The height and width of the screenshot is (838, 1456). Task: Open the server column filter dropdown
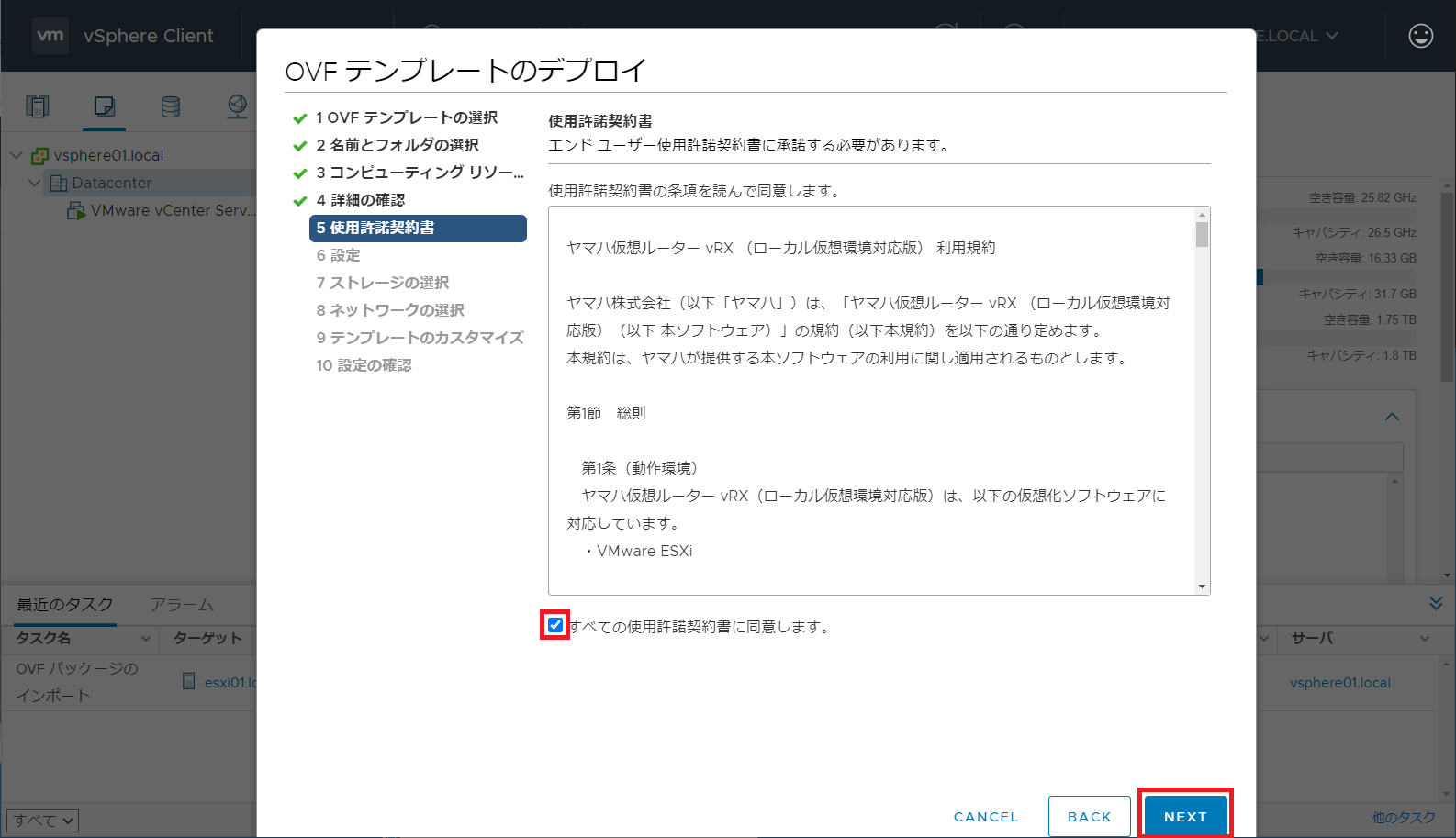[x=1425, y=638]
